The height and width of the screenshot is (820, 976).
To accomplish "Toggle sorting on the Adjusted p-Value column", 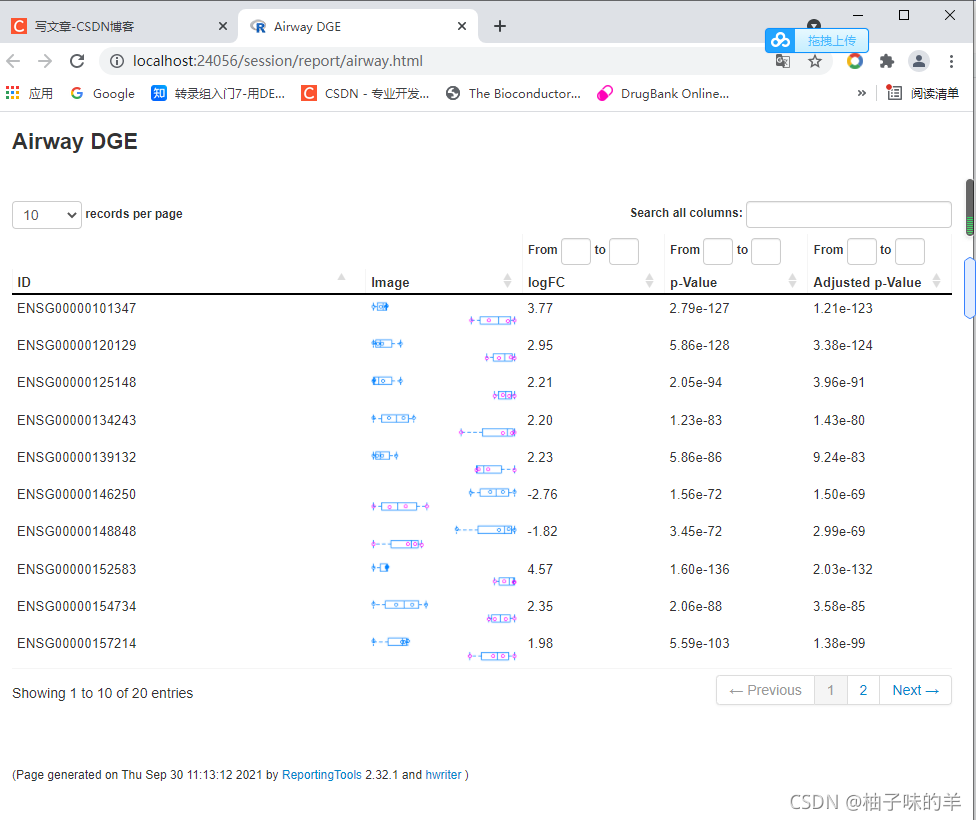I will (x=867, y=282).
